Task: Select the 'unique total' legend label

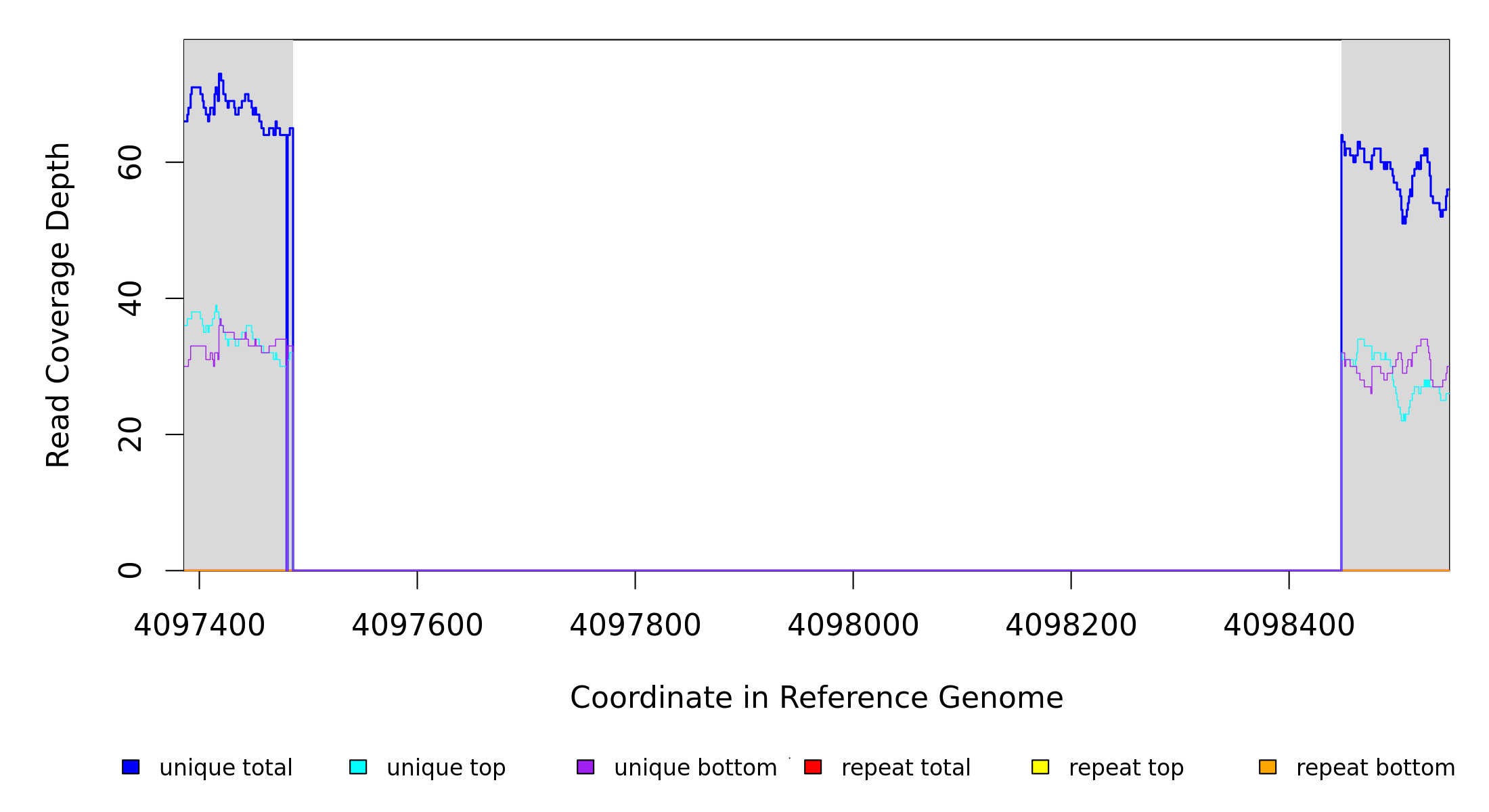Action: click(225, 768)
